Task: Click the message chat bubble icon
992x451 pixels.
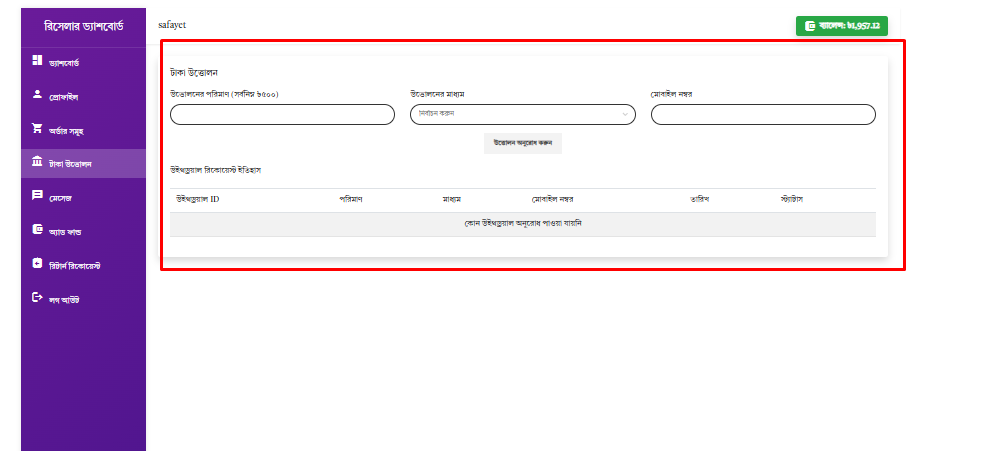Action: click(x=37, y=196)
